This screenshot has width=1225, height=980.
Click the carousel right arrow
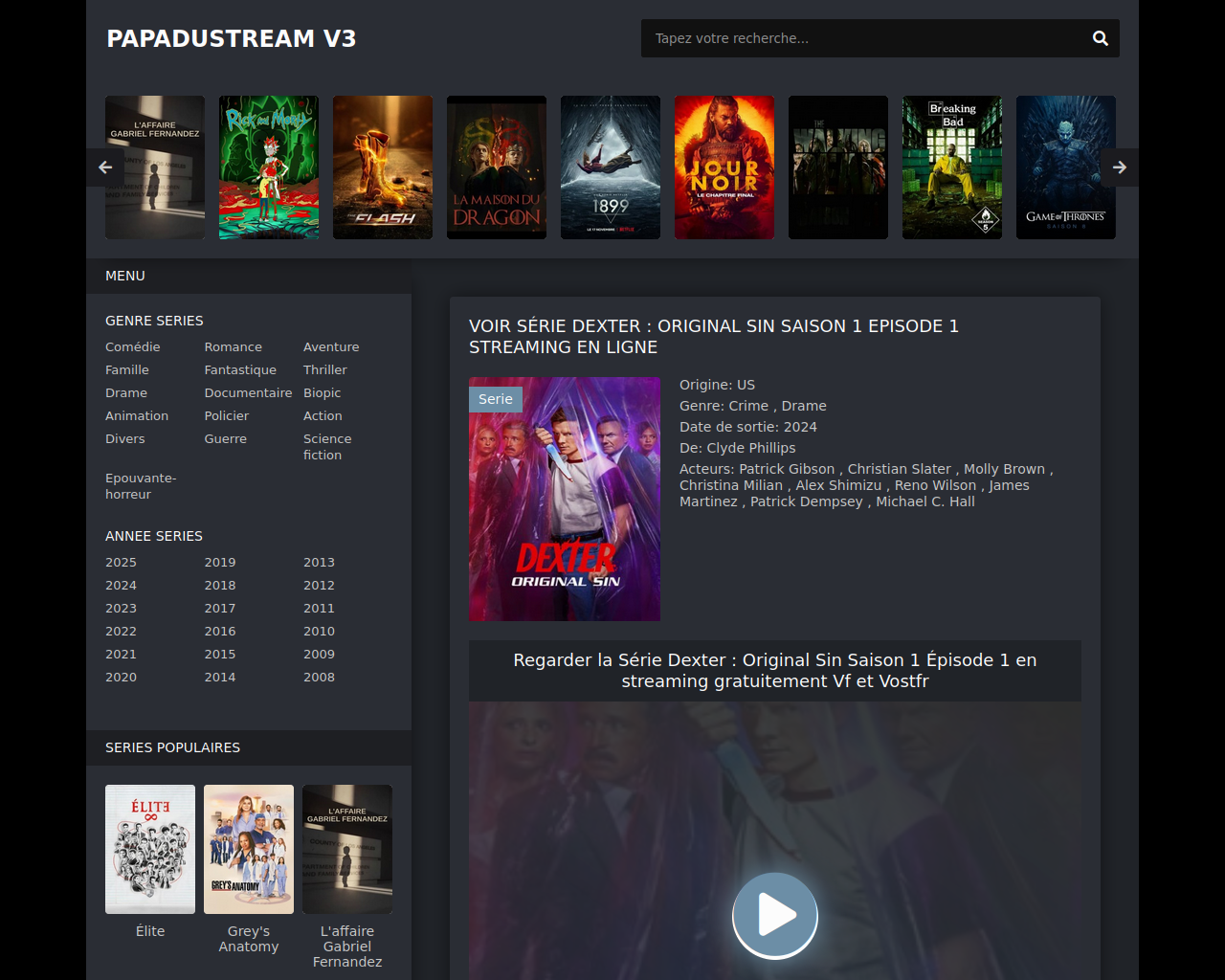coord(1120,167)
